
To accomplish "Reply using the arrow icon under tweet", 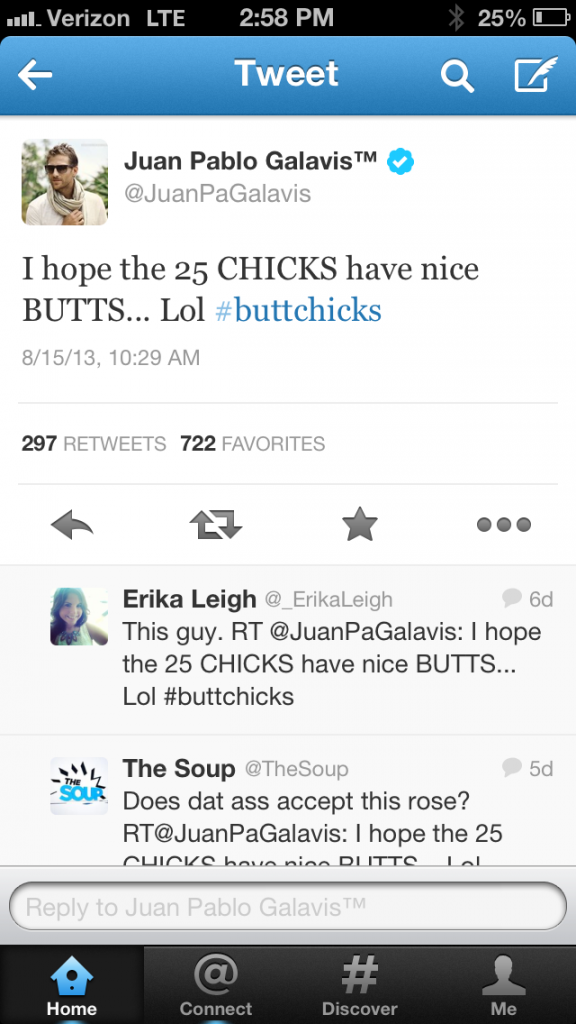I will (x=72, y=524).
